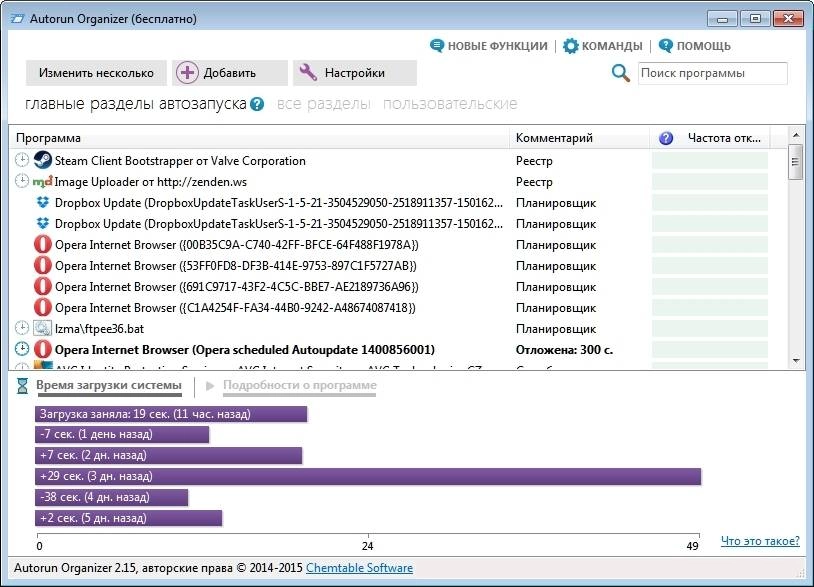Click the -38 сек. (4 дн. назад) bar

(112, 497)
